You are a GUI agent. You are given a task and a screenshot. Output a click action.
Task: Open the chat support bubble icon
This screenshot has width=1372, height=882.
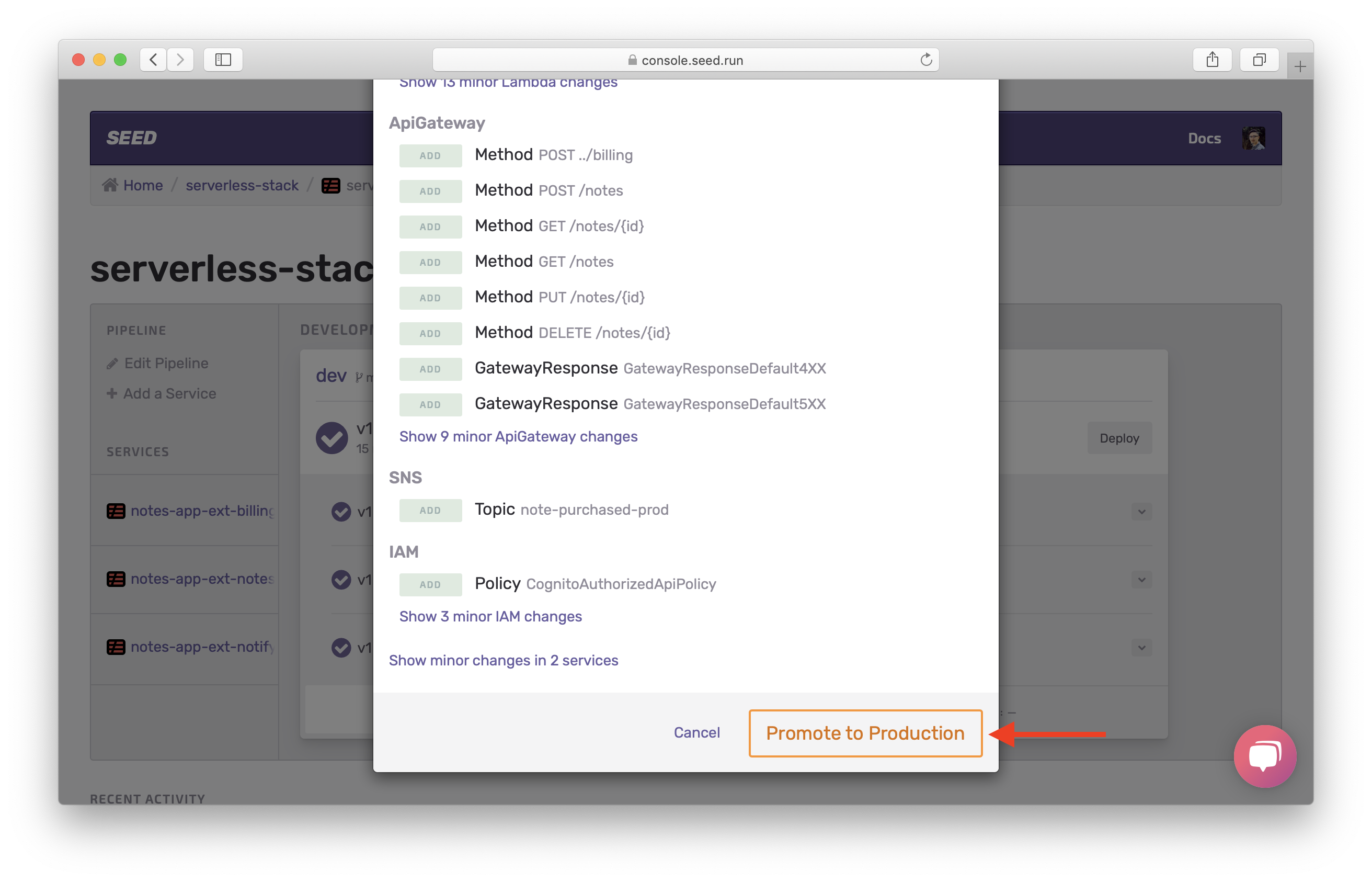[1264, 756]
